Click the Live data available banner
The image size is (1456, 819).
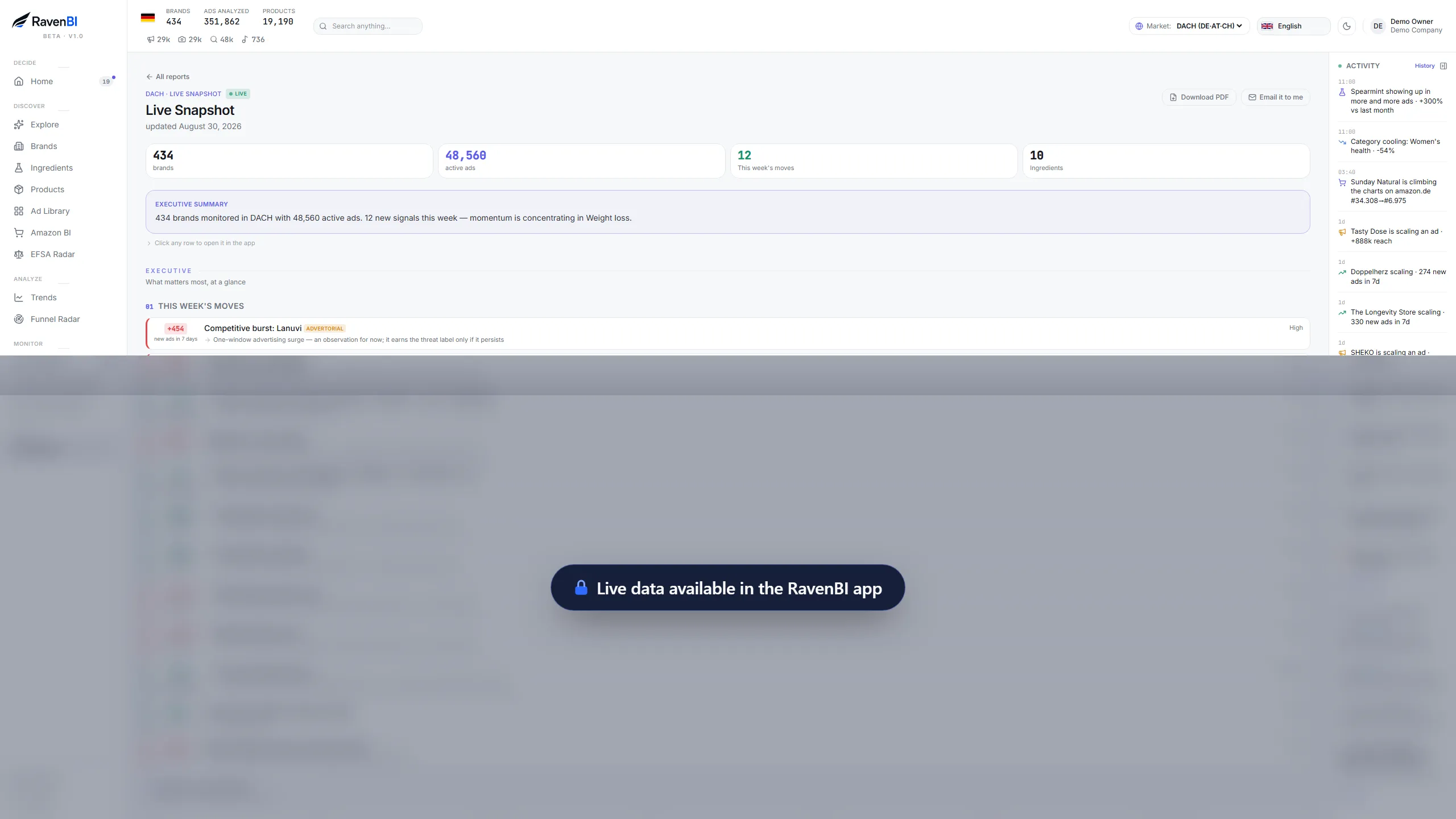click(x=727, y=588)
